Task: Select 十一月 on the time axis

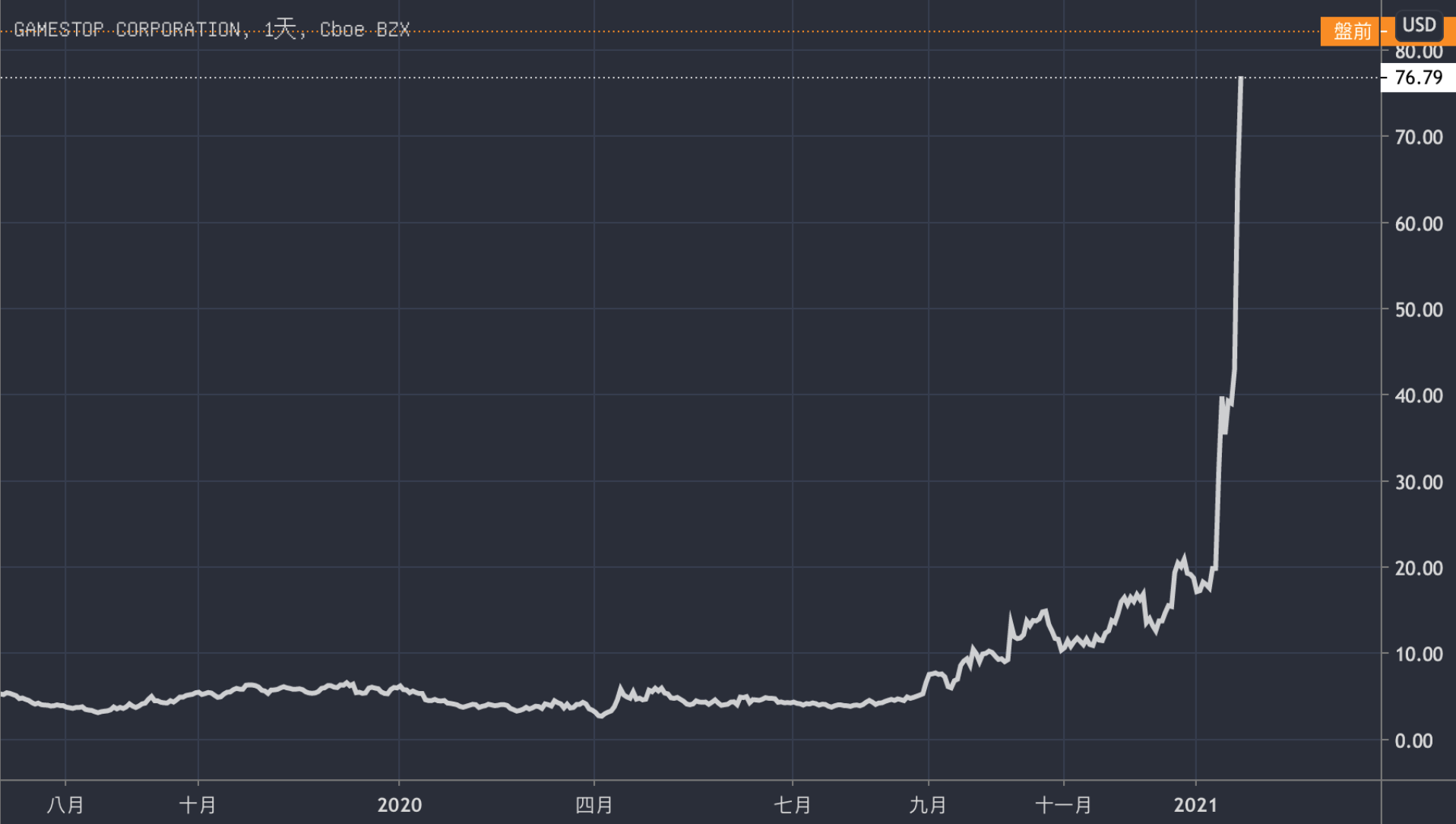Action: click(1063, 805)
